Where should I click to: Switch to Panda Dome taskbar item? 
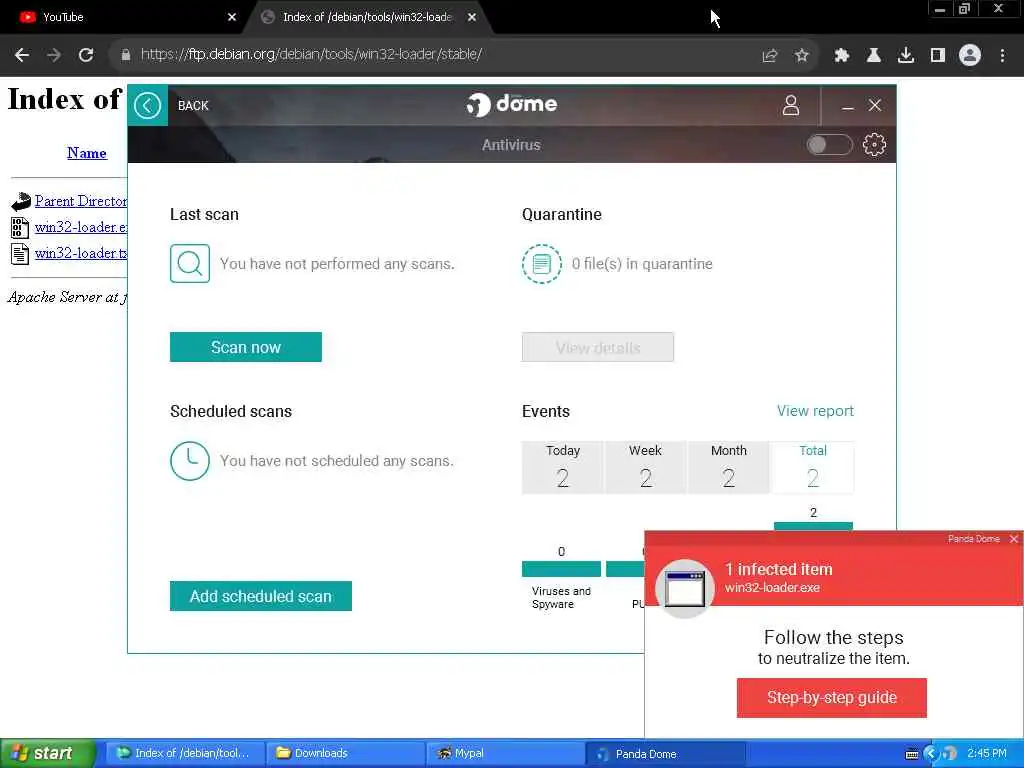pyautogui.click(x=665, y=754)
